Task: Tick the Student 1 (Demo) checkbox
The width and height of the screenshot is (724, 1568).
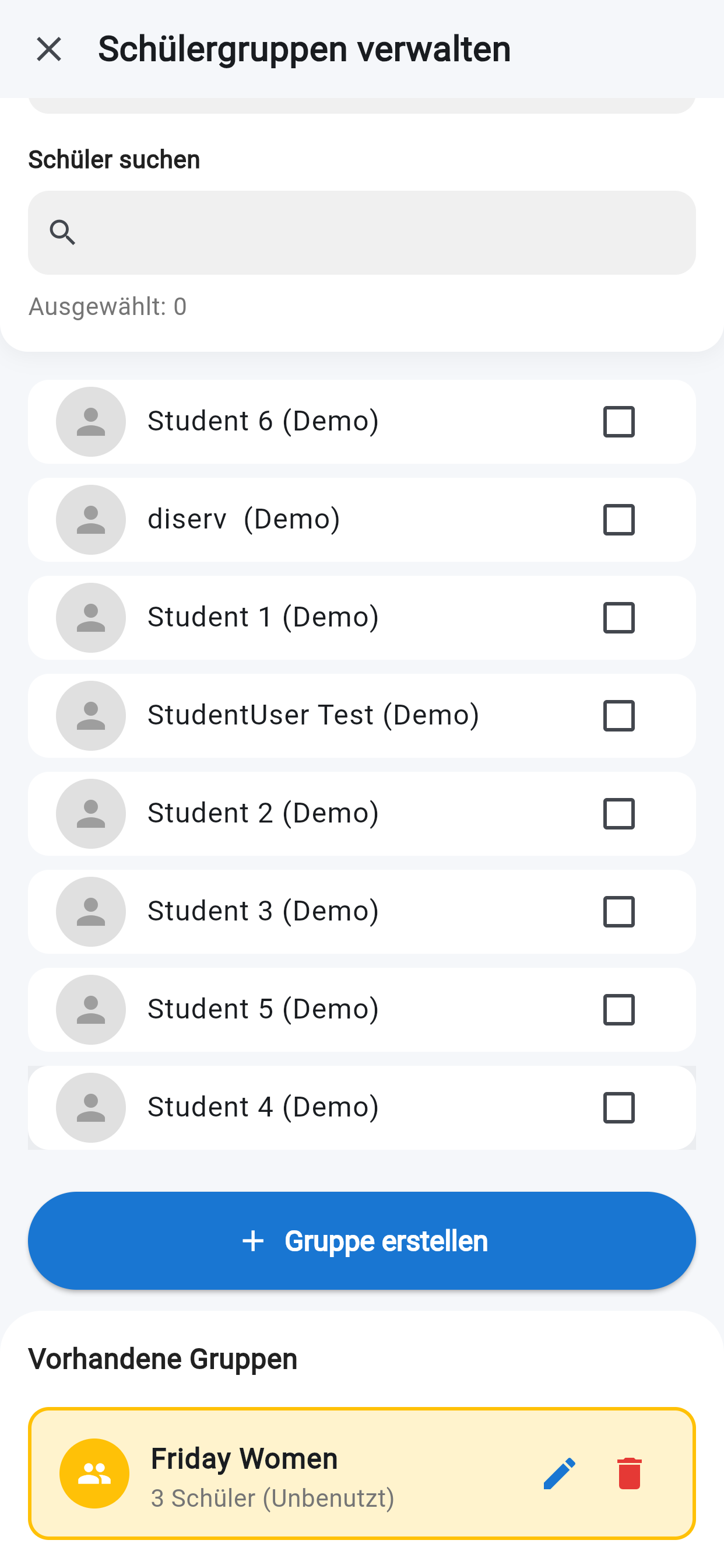Action: [x=618, y=618]
